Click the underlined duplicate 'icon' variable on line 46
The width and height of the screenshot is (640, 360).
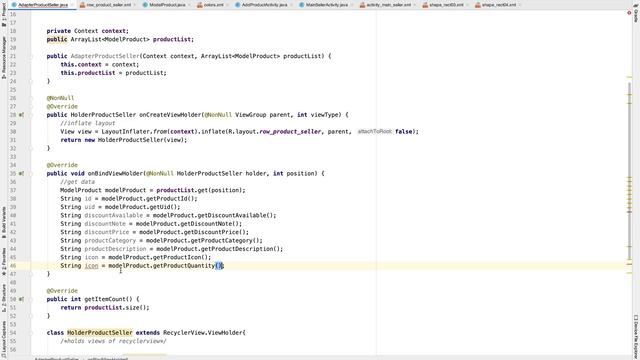coord(91,266)
